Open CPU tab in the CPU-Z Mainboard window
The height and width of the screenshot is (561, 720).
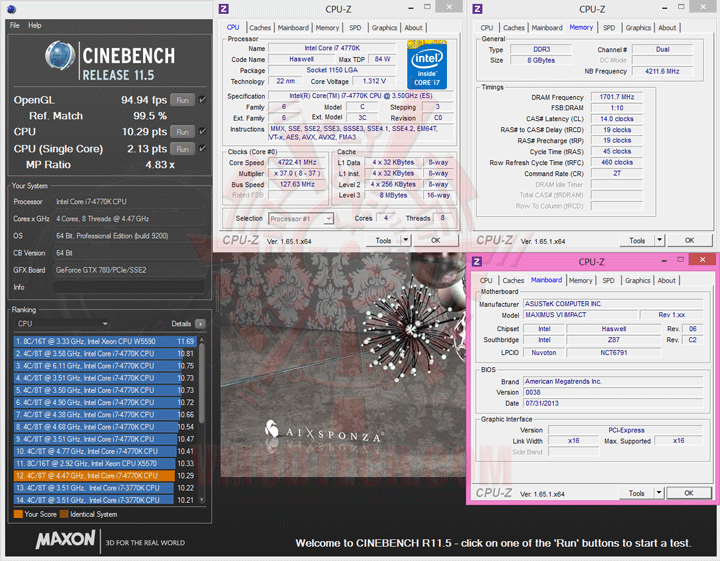tap(486, 280)
